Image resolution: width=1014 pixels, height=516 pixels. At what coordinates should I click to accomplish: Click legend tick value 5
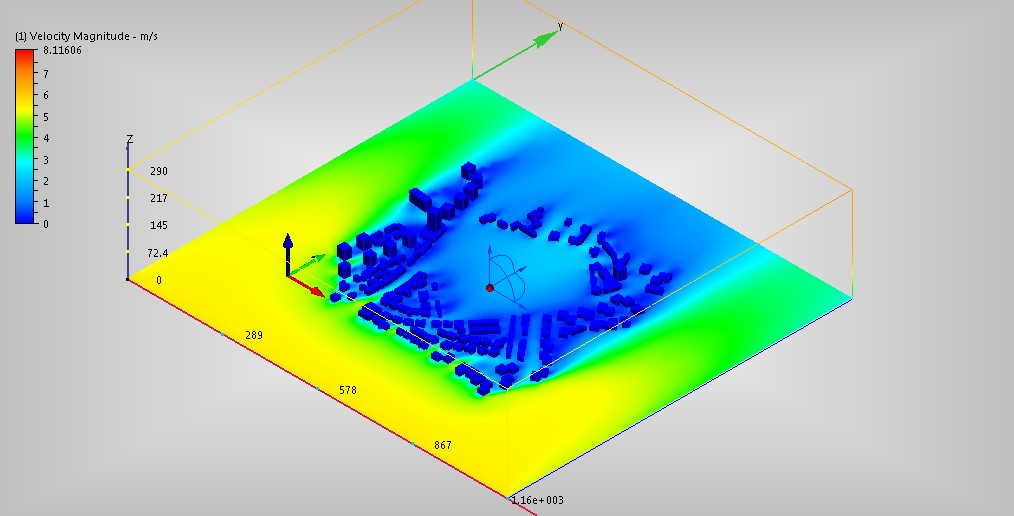click(x=46, y=117)
